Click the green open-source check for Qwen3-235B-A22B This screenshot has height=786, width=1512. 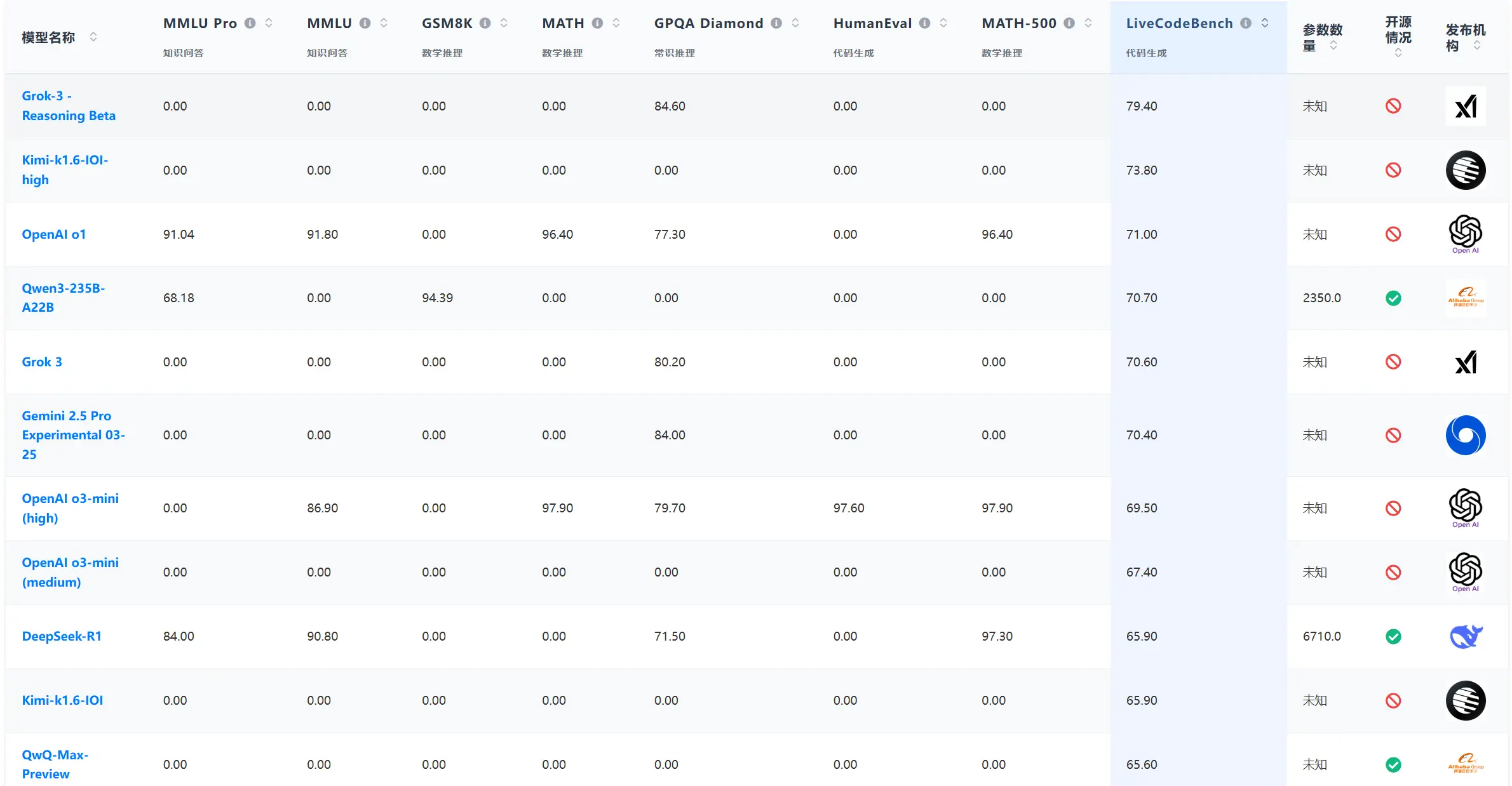pyautogui.click(x=1393, y=298)
